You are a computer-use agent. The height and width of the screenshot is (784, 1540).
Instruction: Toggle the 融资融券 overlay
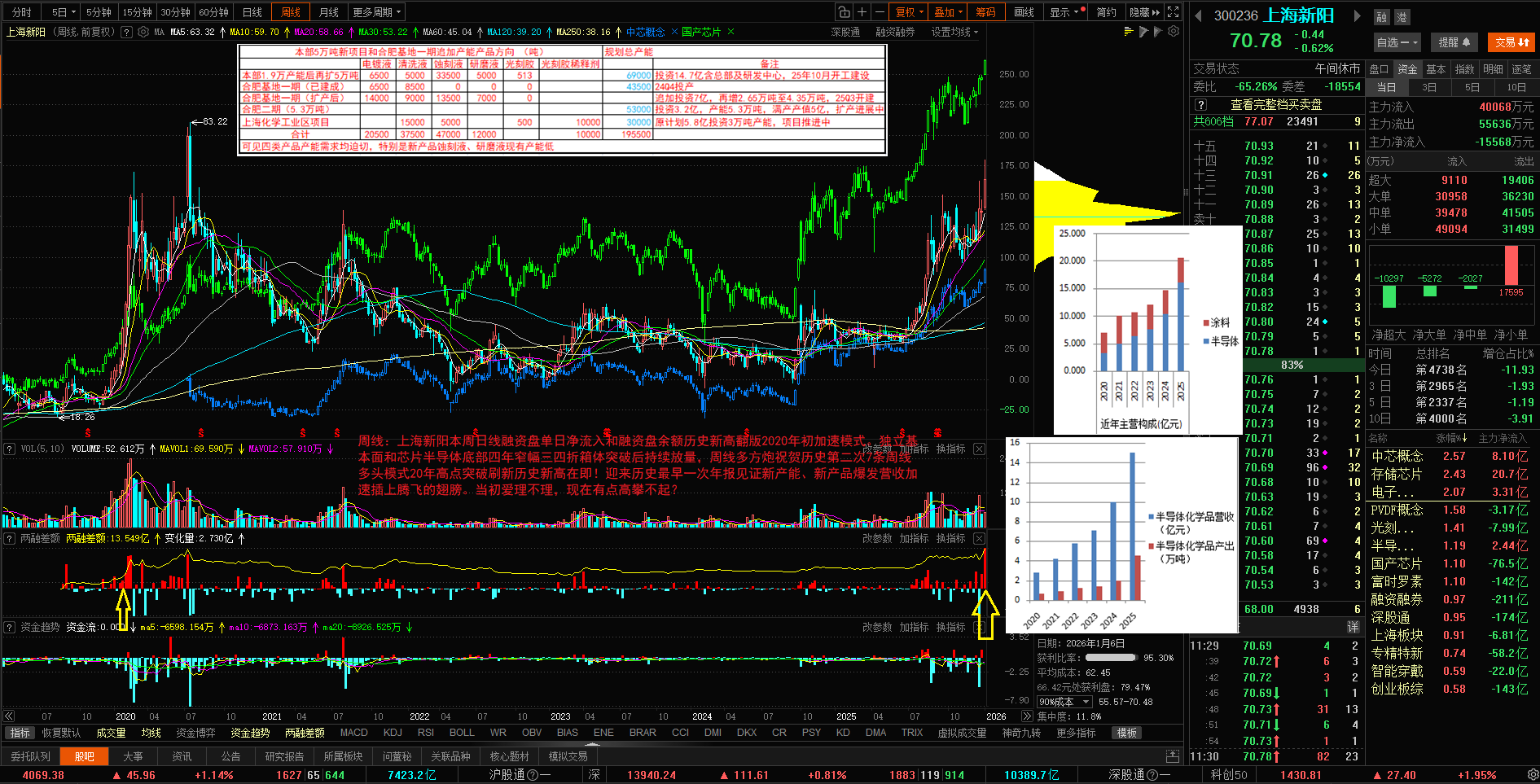(895, 32)
